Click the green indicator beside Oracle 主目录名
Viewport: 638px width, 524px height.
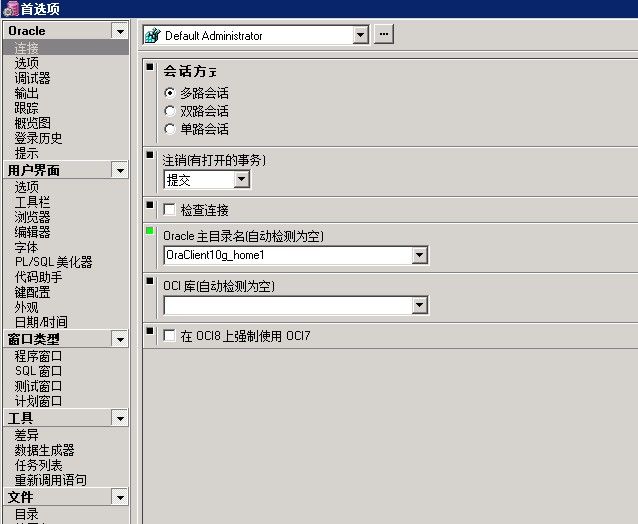click(150, 231)
